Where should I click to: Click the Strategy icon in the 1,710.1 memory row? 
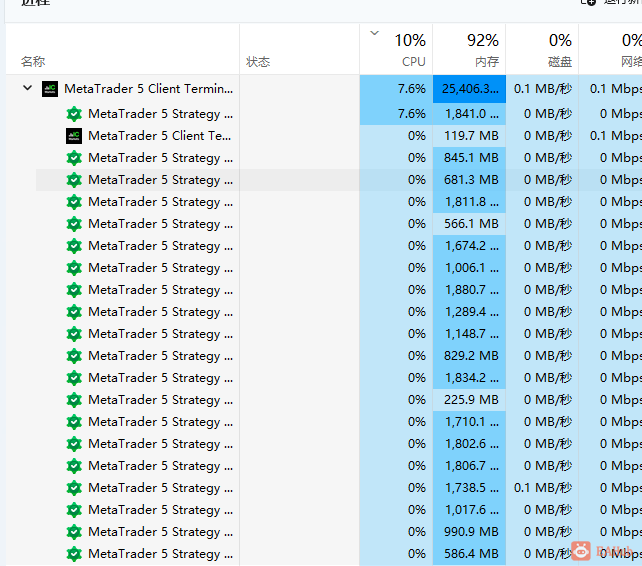(x=74, y=422)
